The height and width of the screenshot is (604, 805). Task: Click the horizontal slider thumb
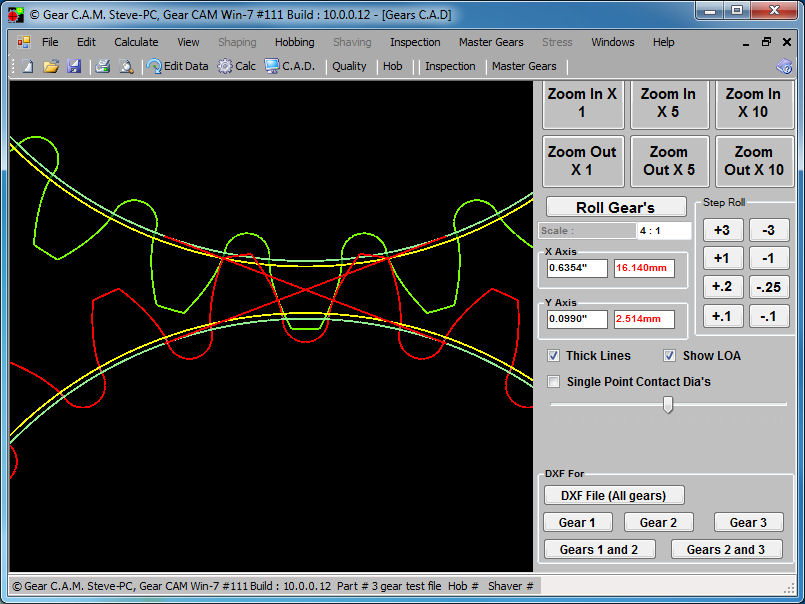coord(668,405)
